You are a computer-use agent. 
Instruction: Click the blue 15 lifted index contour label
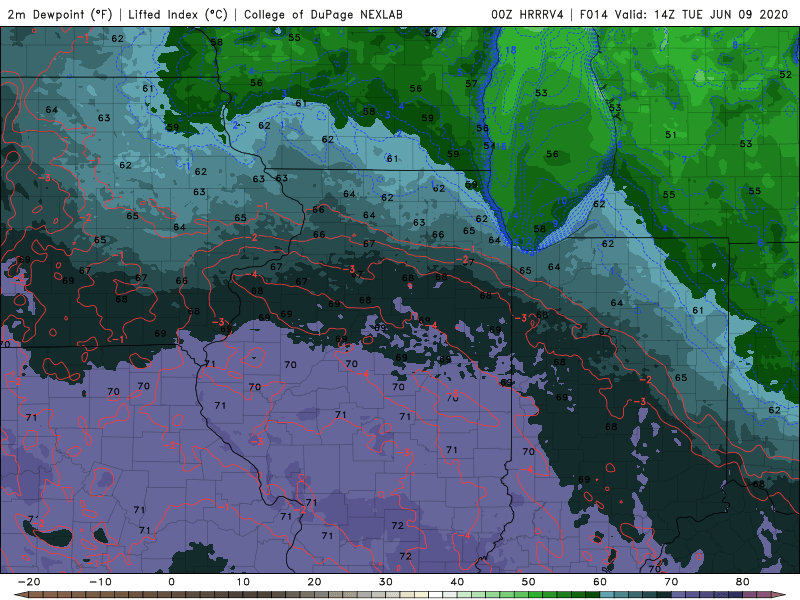pos(518,127)
